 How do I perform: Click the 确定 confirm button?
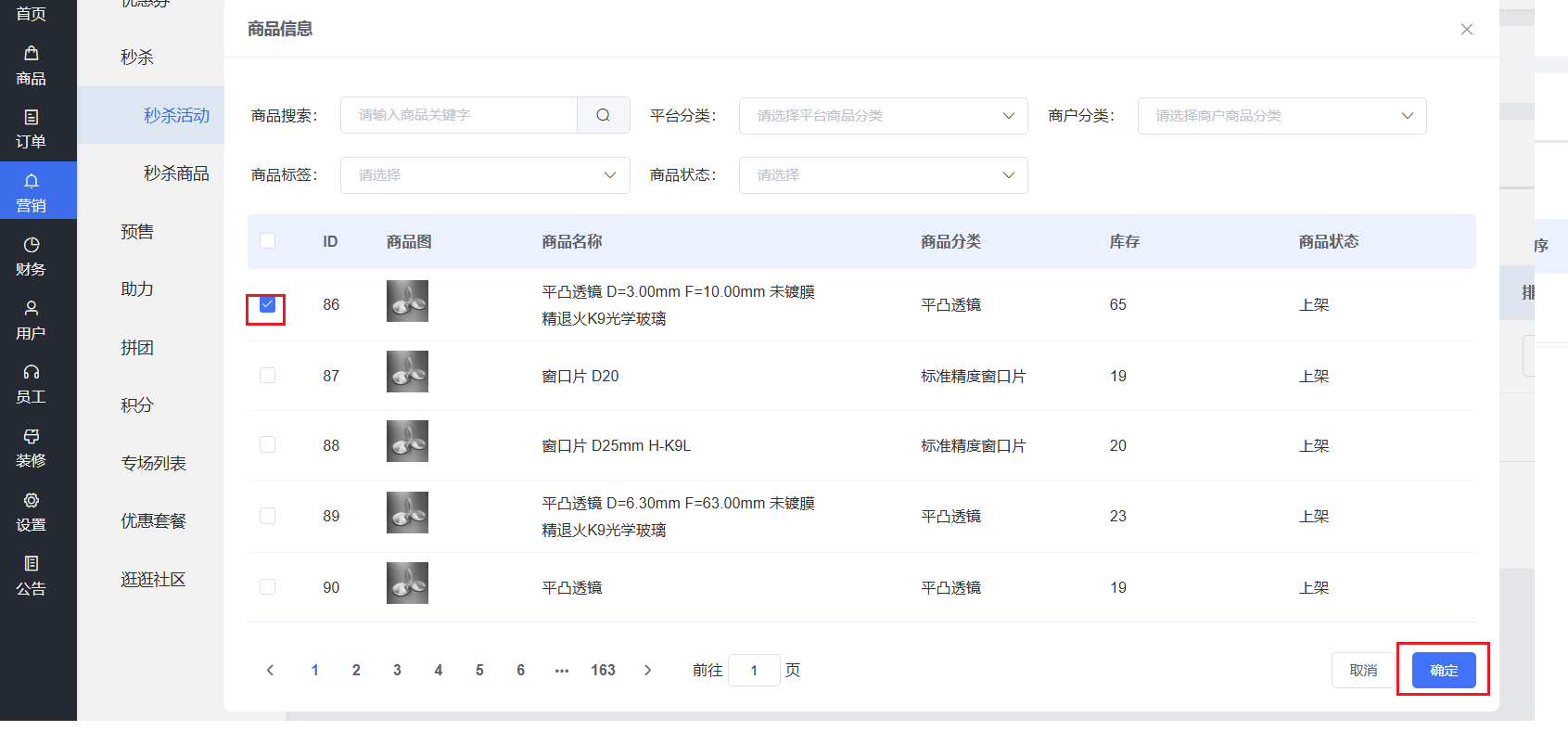point(1444,670)
